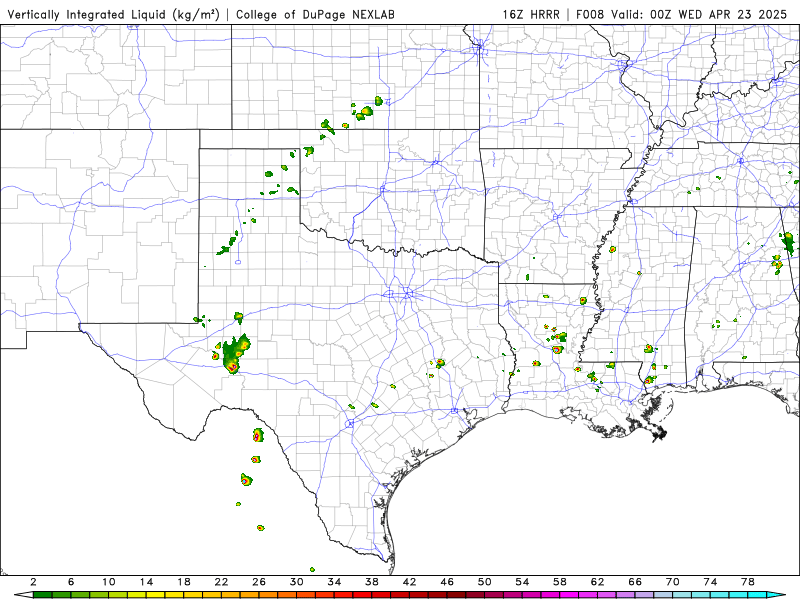Click the 'Vertically Integrated Liquid (kg/m²)' title text
Screen dimensions: 800x600
coord(113,14)
